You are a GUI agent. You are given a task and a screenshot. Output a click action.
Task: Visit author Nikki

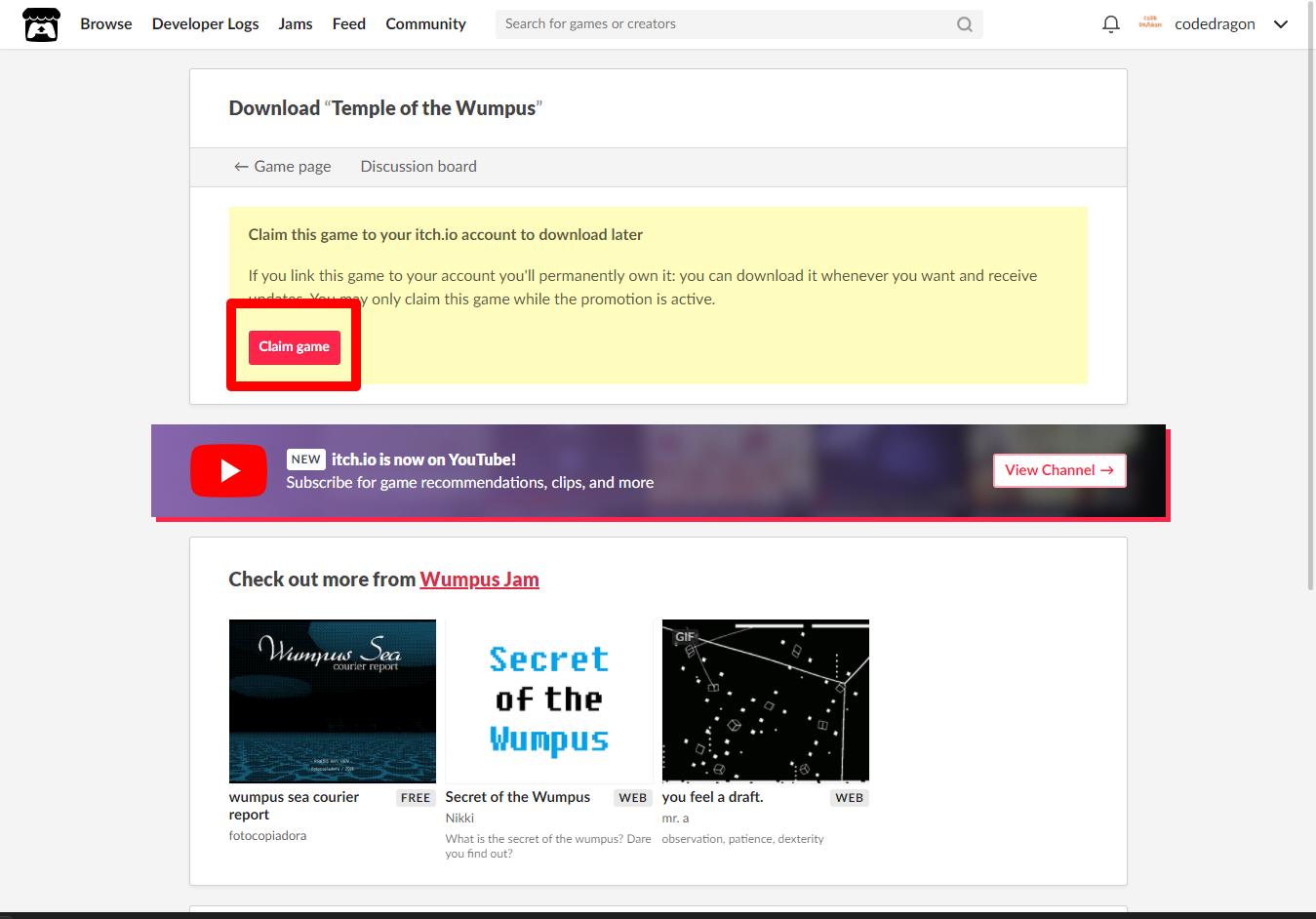(x=459, y=819)
